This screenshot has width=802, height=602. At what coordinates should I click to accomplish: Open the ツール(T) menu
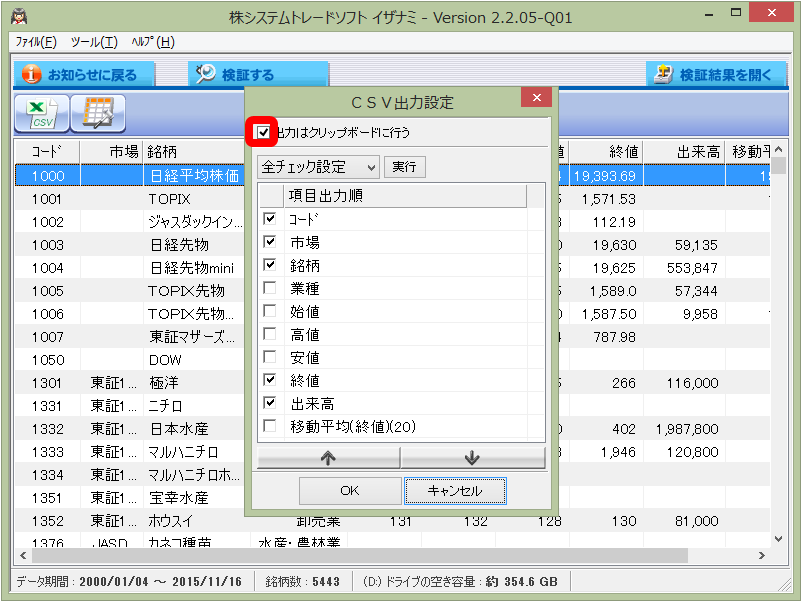[94, 42]
